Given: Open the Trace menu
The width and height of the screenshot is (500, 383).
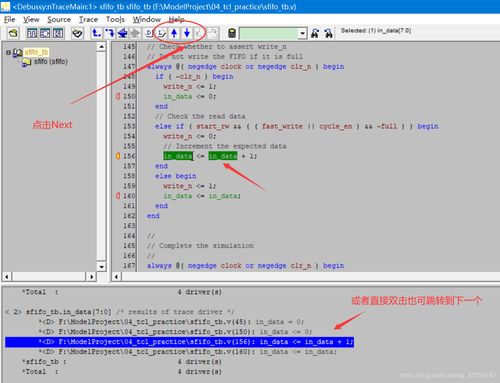Looking at the screenshot, I should click(x=88, y=20).
